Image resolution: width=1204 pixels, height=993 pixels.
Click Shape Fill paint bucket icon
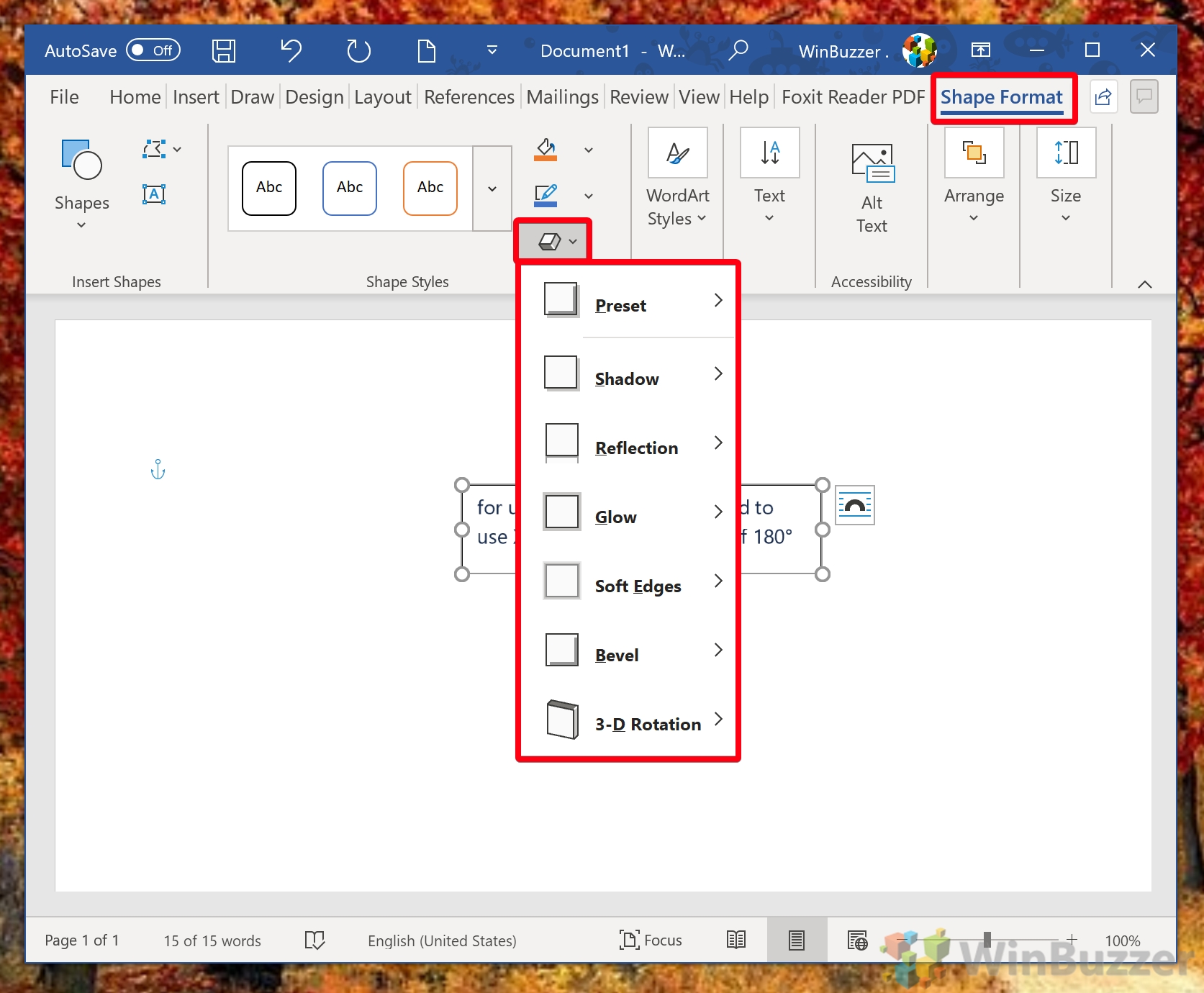pos(546,150)
